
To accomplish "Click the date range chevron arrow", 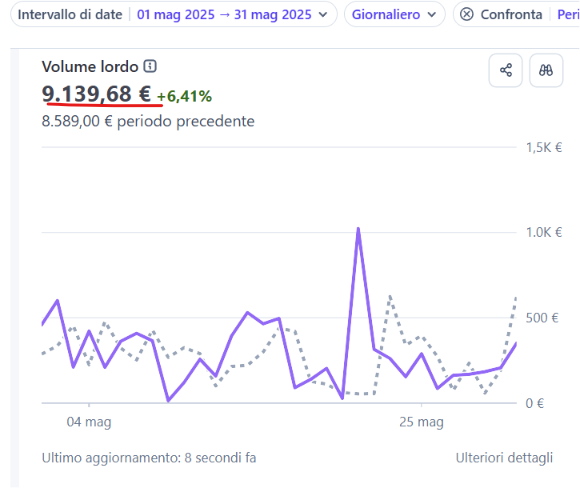I will point(323,15).
